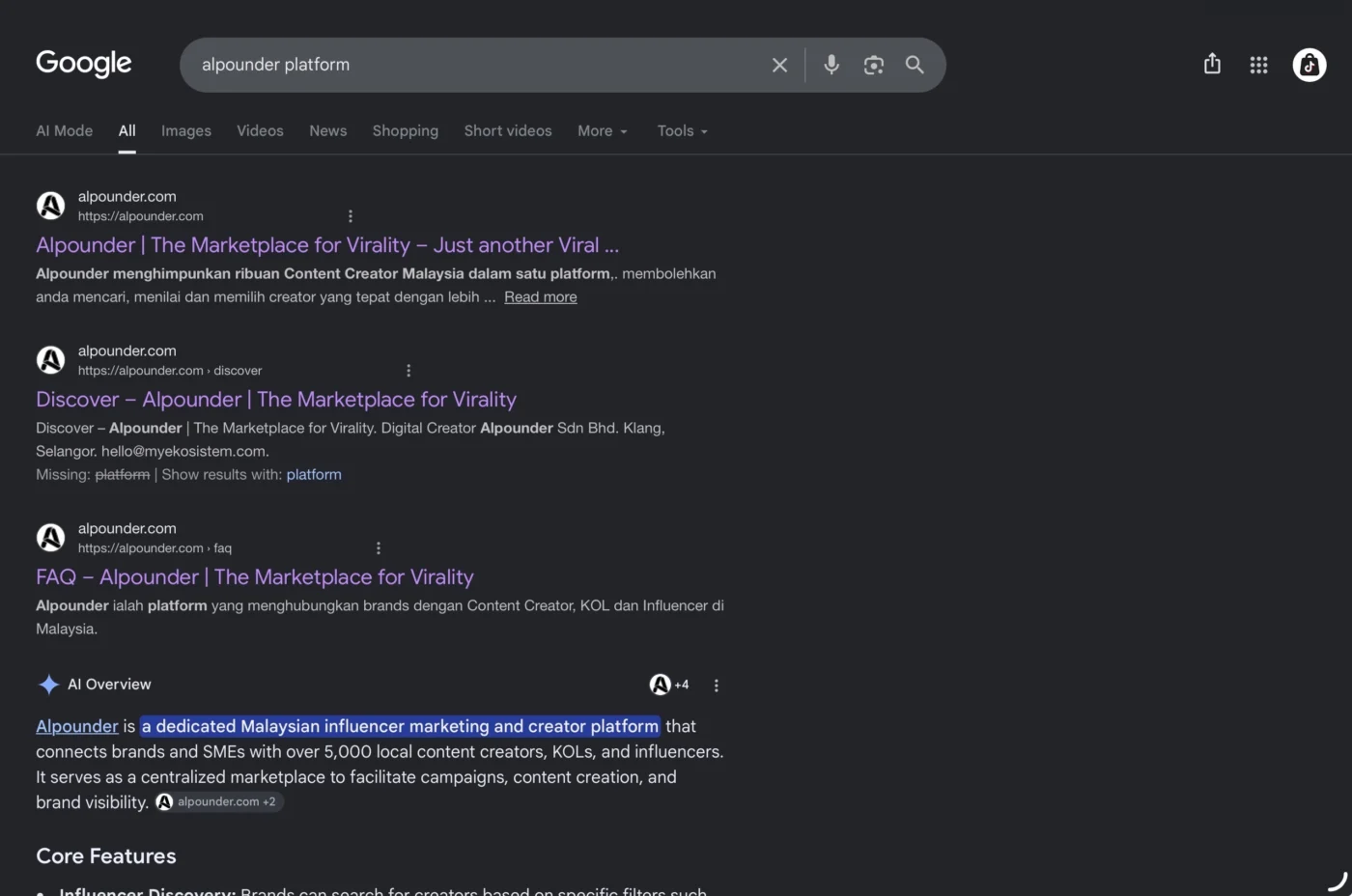
Task: Select the Images tab
Action: pyautogui.click(x=186, y=130)
